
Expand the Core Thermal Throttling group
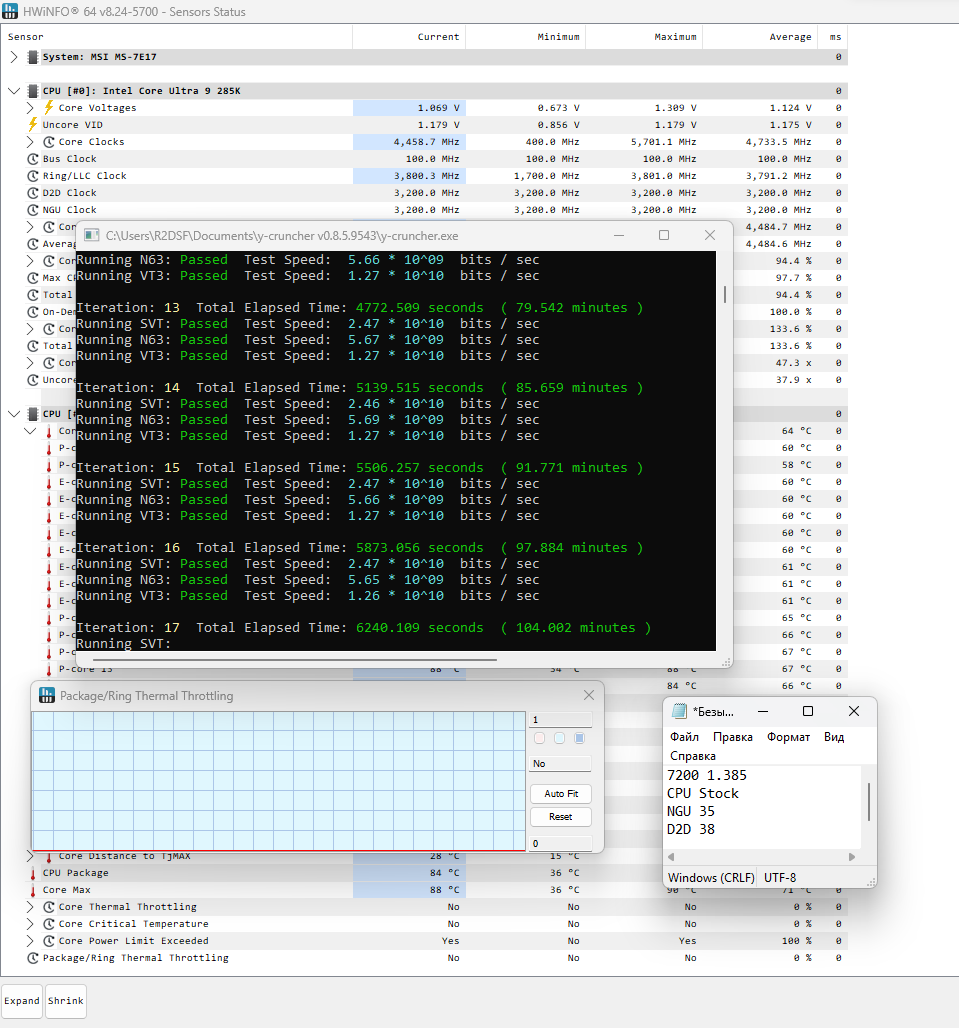coord(30,907)
